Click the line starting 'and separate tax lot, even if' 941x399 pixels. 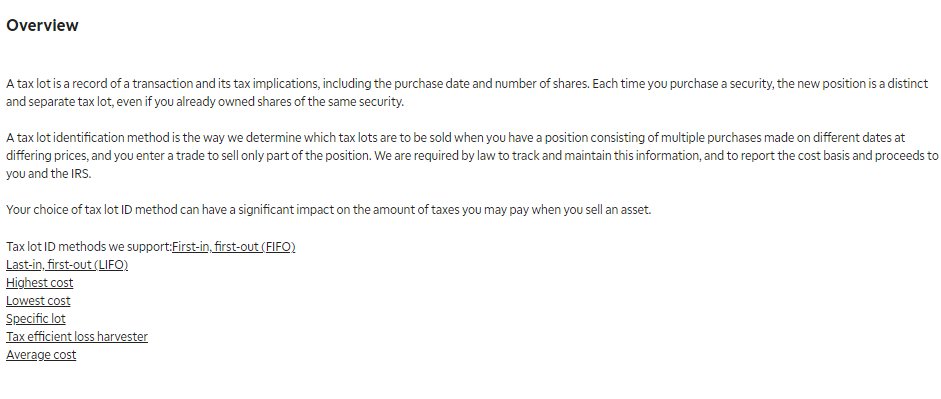coord(205,101)
